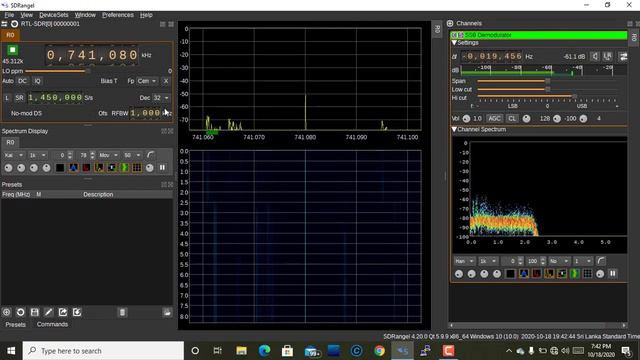The image size is (640, 360).
Task: Click new preset icon in Presets panel
Action: point(7,313)
